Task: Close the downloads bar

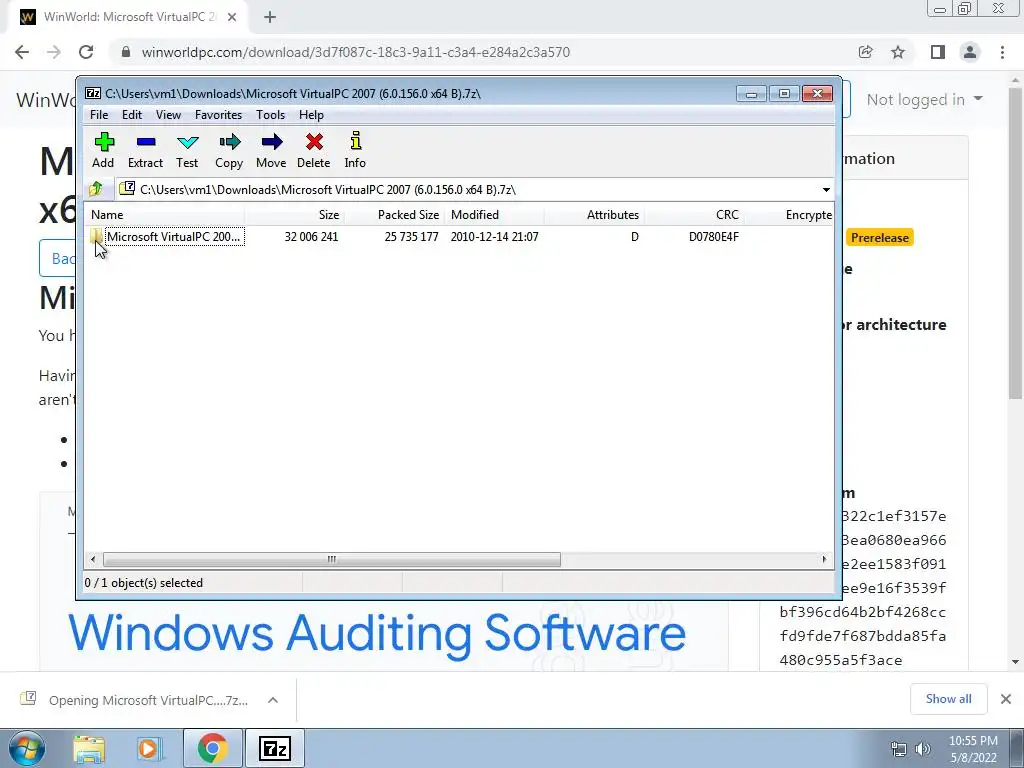Action: pyautogui.click(x=1006, y=699)
